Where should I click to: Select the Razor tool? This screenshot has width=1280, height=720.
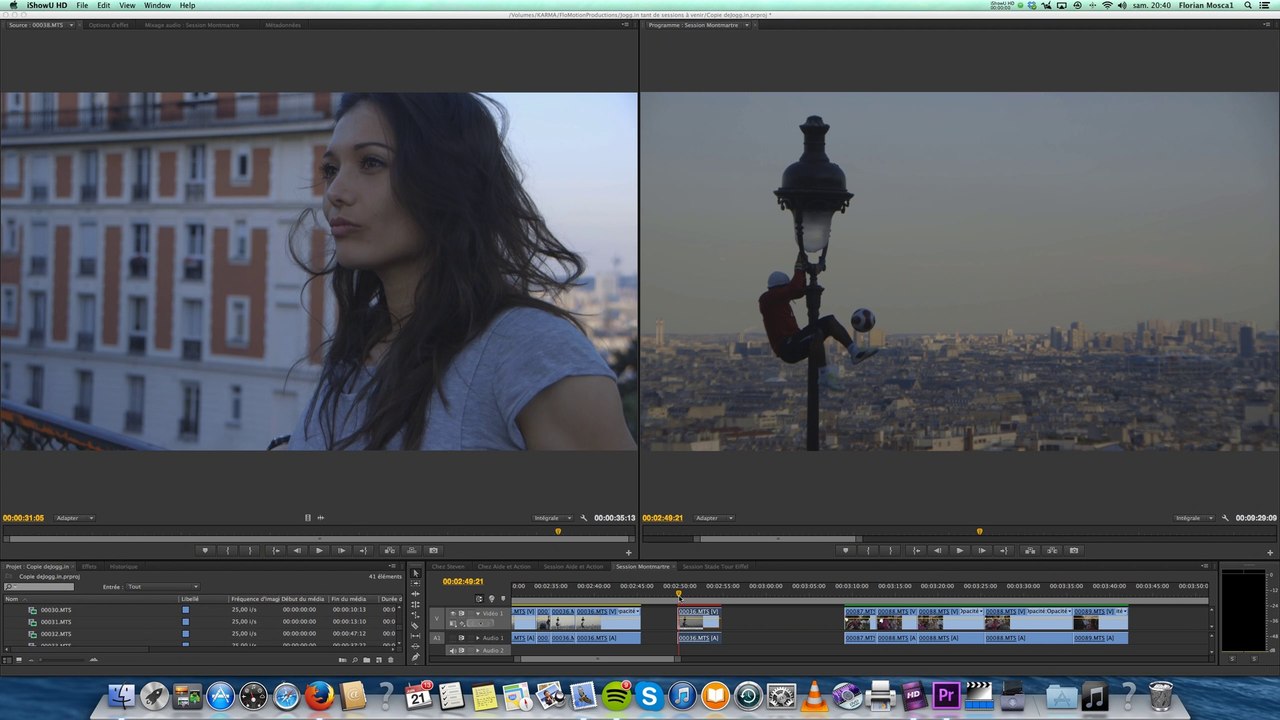click(x=416, y=625)
